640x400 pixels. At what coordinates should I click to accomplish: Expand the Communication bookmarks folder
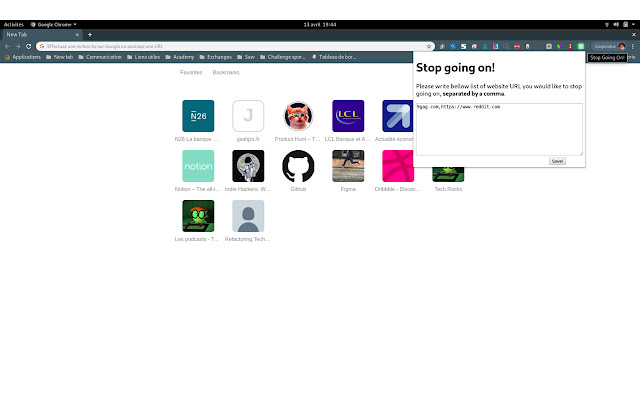tap(100, 57)
